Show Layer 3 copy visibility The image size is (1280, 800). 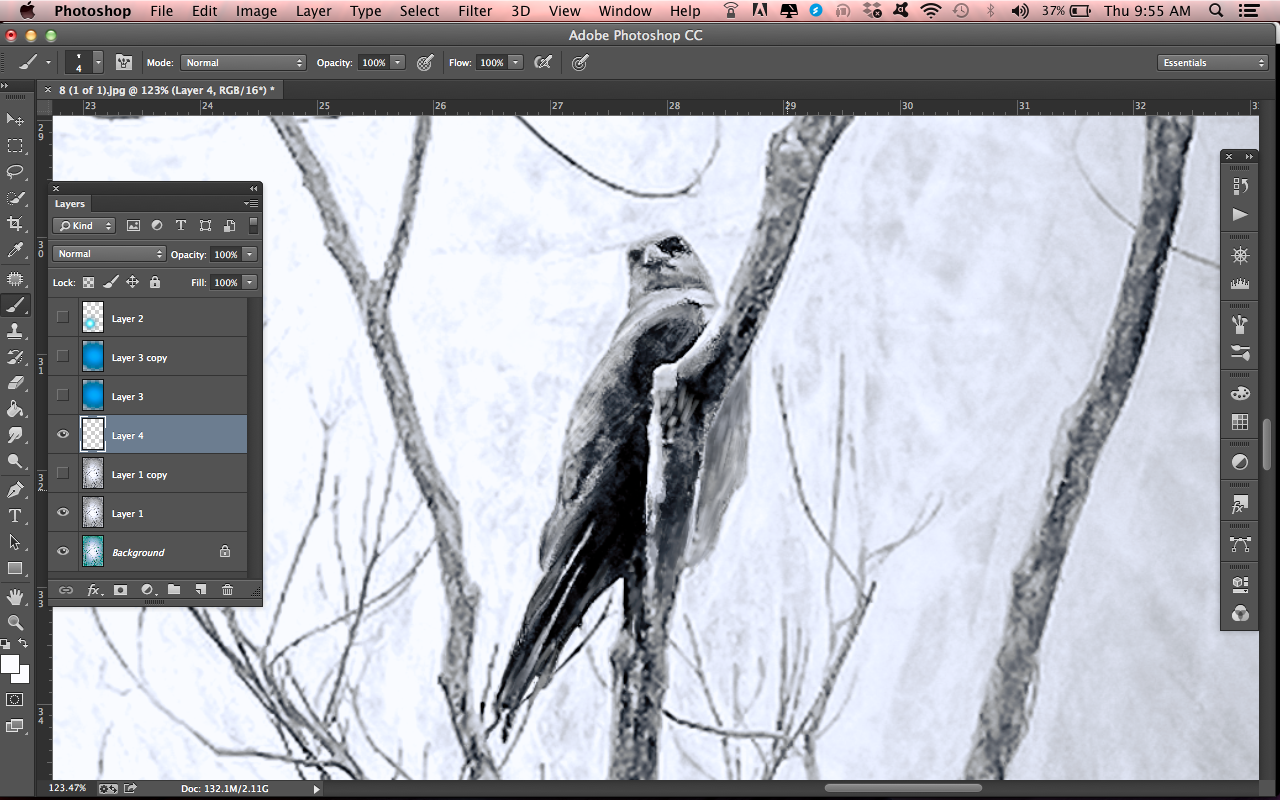63,357
